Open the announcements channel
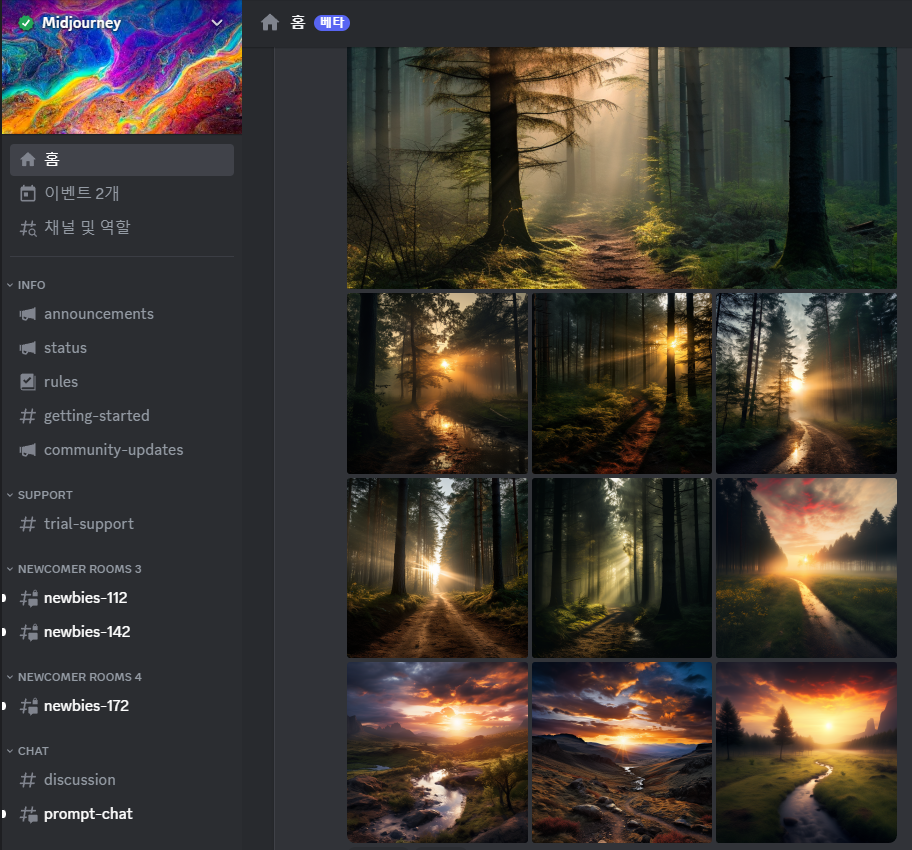Screen dimensions: 912x850 tap(122, 314)
